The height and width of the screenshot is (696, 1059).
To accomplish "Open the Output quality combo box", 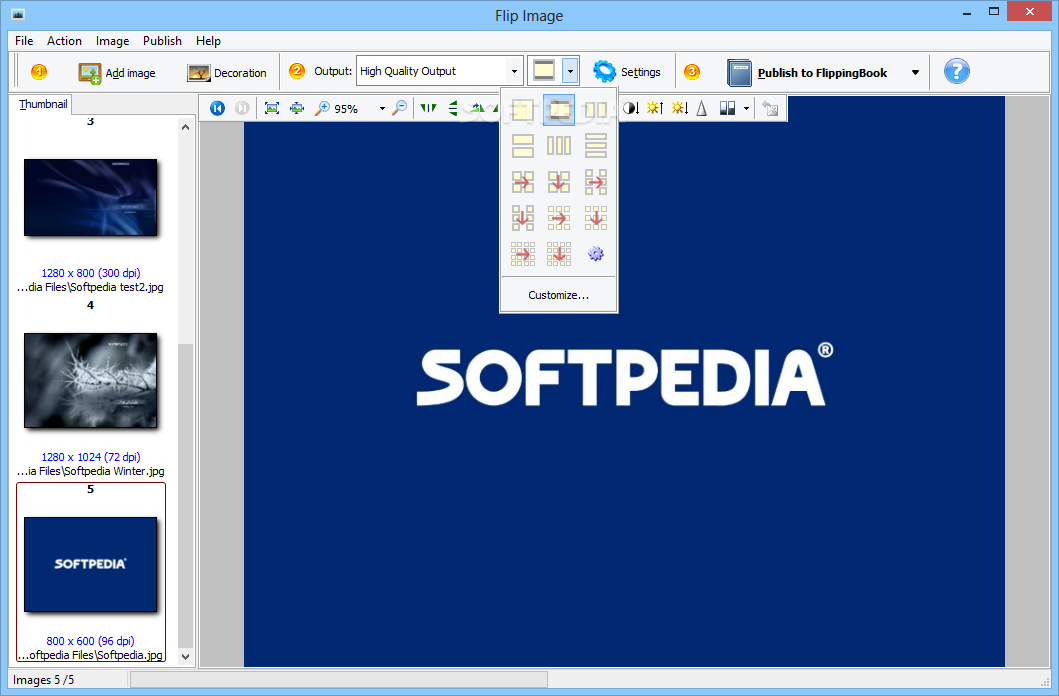I will 439,71.
